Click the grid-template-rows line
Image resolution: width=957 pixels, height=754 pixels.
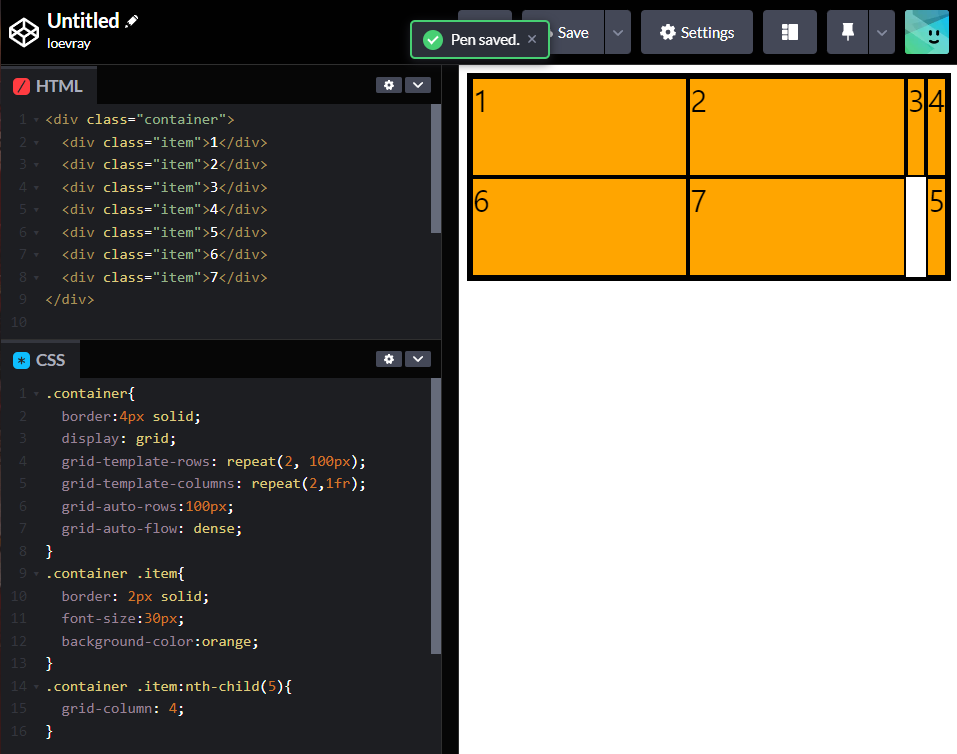click(x=214, y=462)
